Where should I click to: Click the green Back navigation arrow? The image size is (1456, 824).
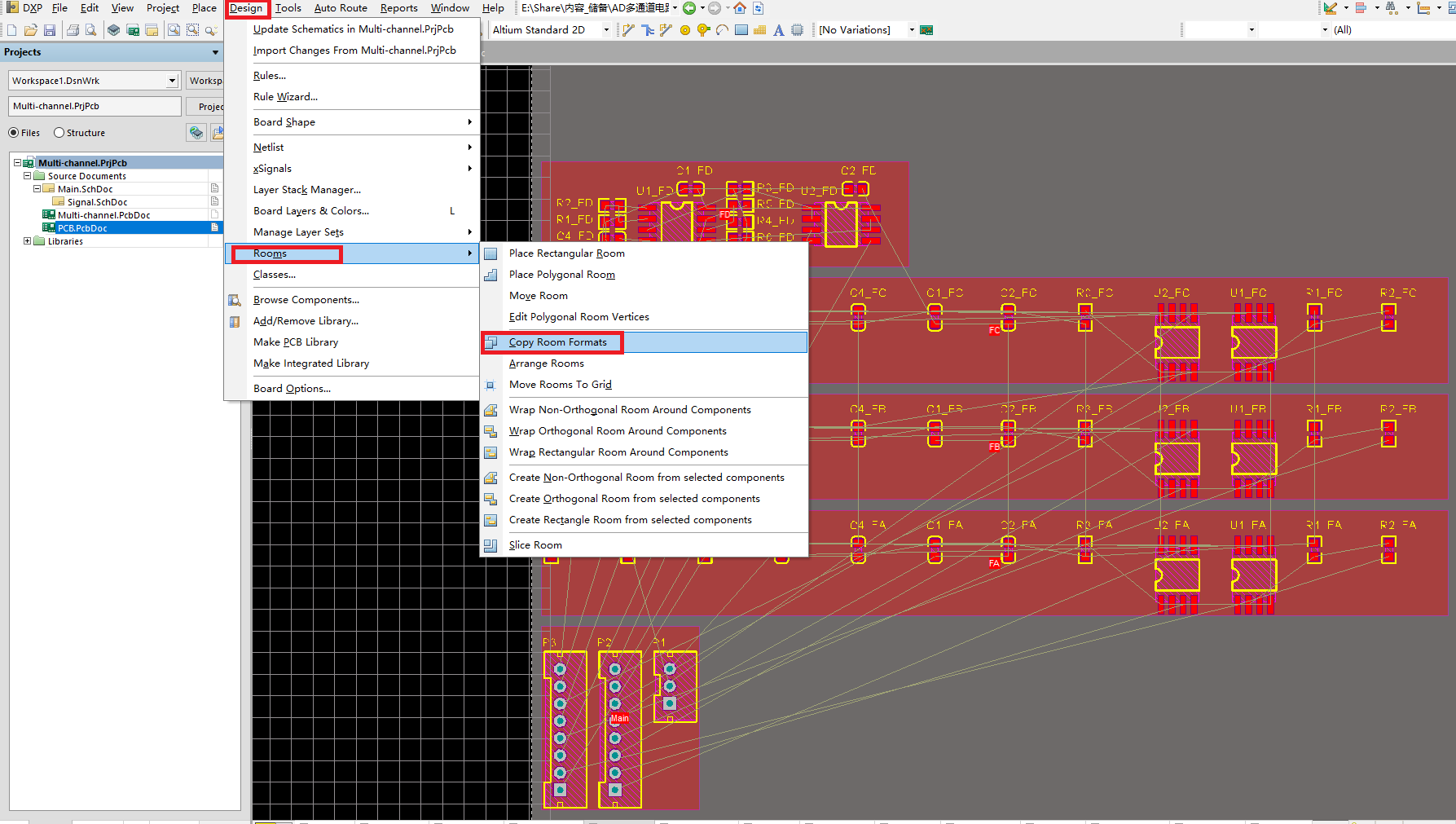[x=689, y=8]
